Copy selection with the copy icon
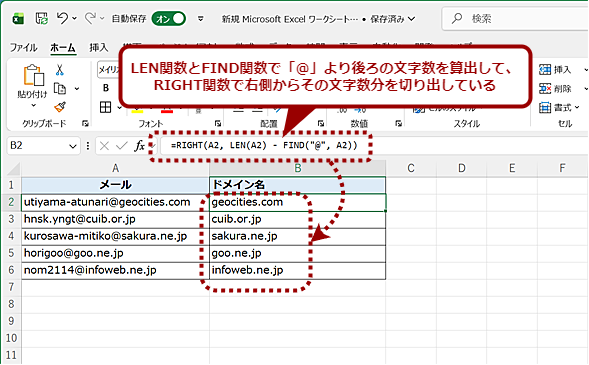 (x=60, y=89)
